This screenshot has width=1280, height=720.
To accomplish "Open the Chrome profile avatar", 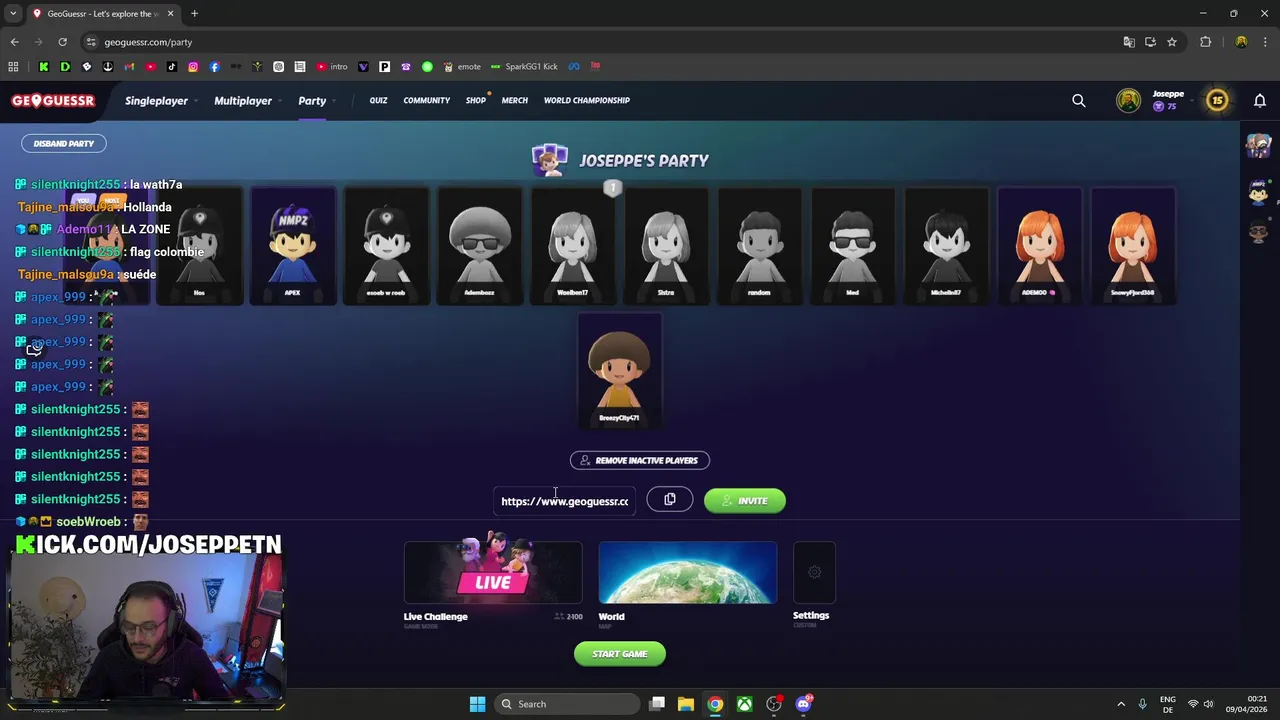I will [x=1241, y=42].
